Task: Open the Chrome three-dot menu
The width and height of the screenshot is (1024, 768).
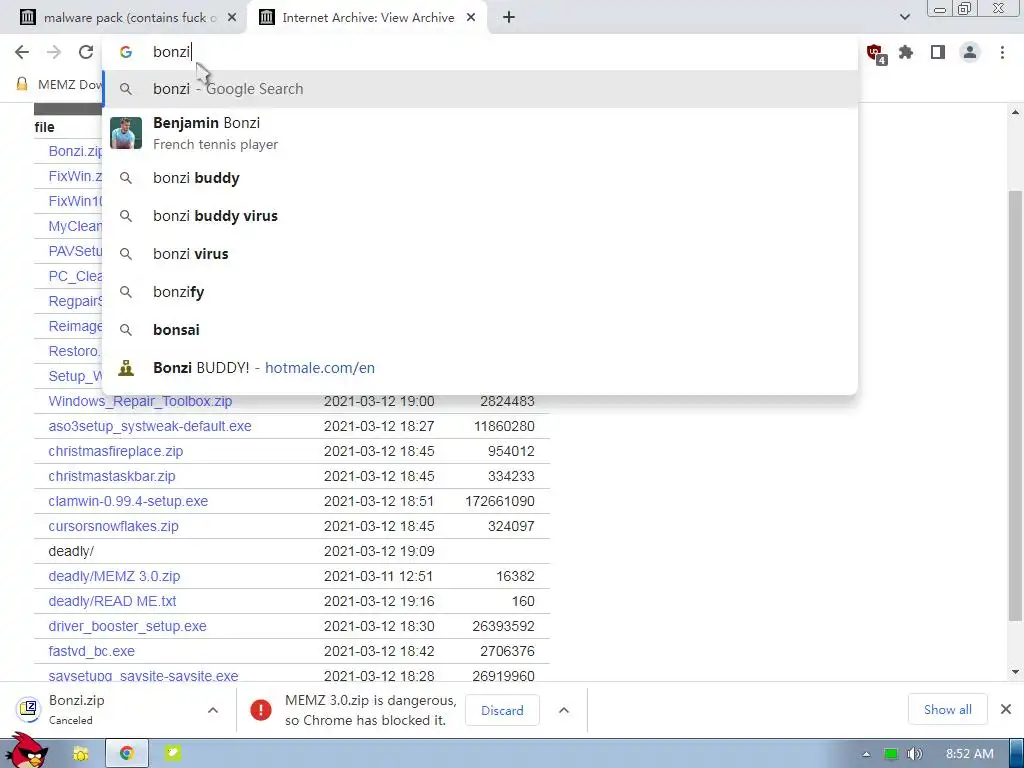Action: [1002, 52]
